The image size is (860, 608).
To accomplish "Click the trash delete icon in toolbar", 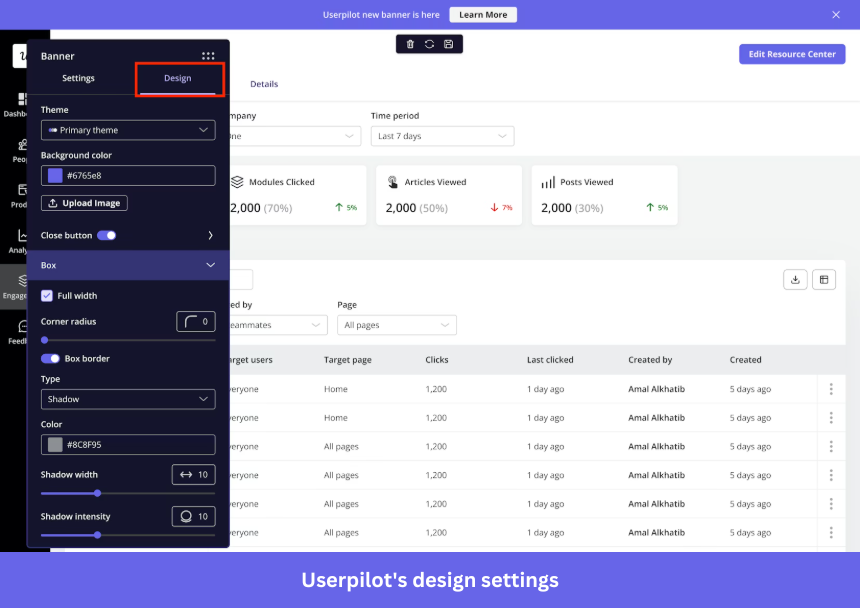I will tap(410, 44).
